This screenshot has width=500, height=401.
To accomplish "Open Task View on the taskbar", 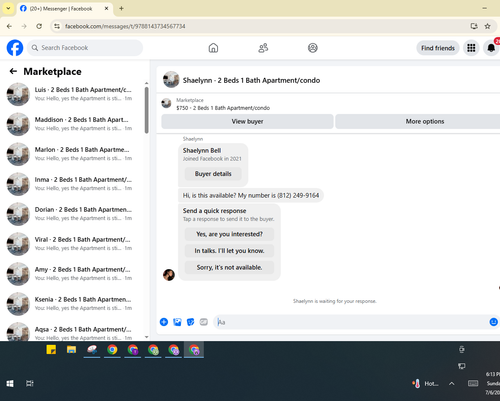I will point(30,384).
